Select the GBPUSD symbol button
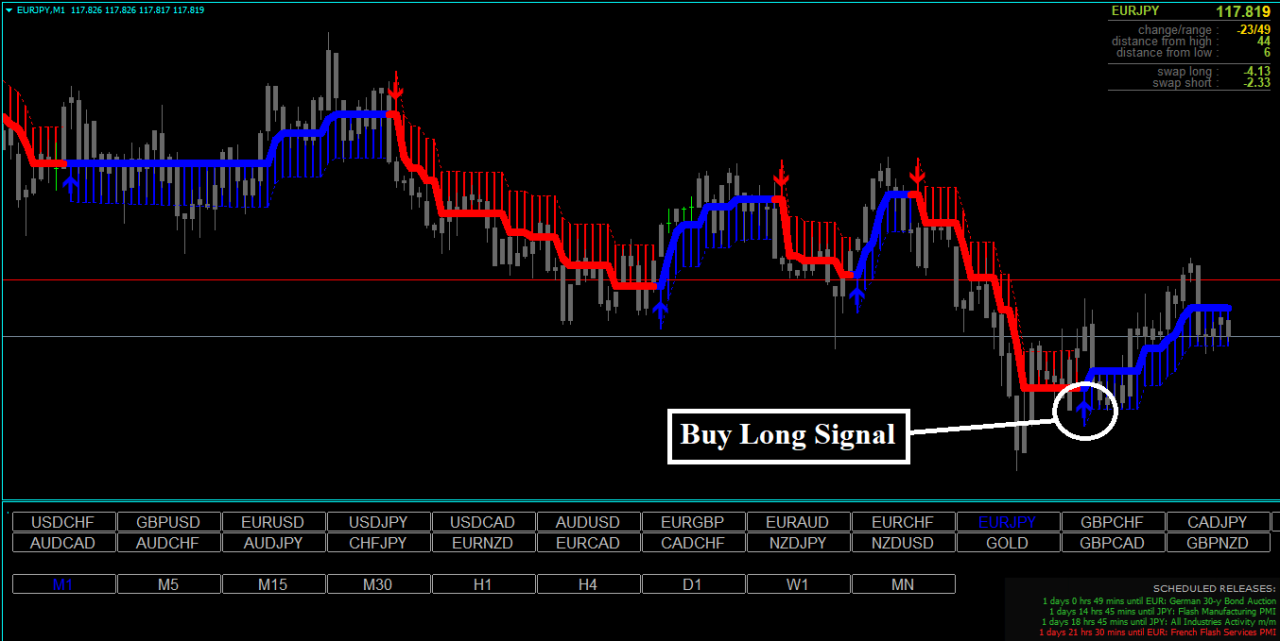The image size is (1280, 641). 169,522
